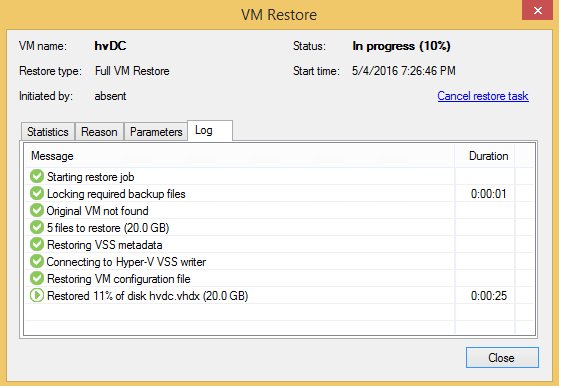Click the Close button
Viewport: 561px width, 388px height.
(502, 358)
